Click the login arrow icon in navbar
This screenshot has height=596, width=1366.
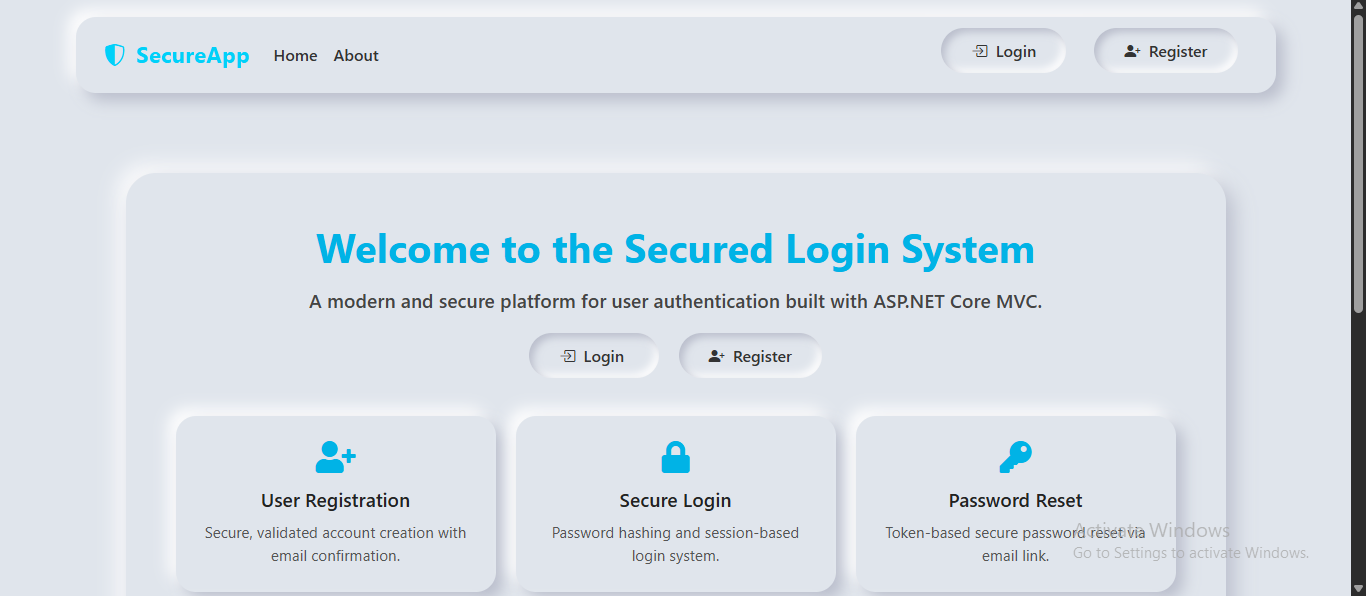981,51
